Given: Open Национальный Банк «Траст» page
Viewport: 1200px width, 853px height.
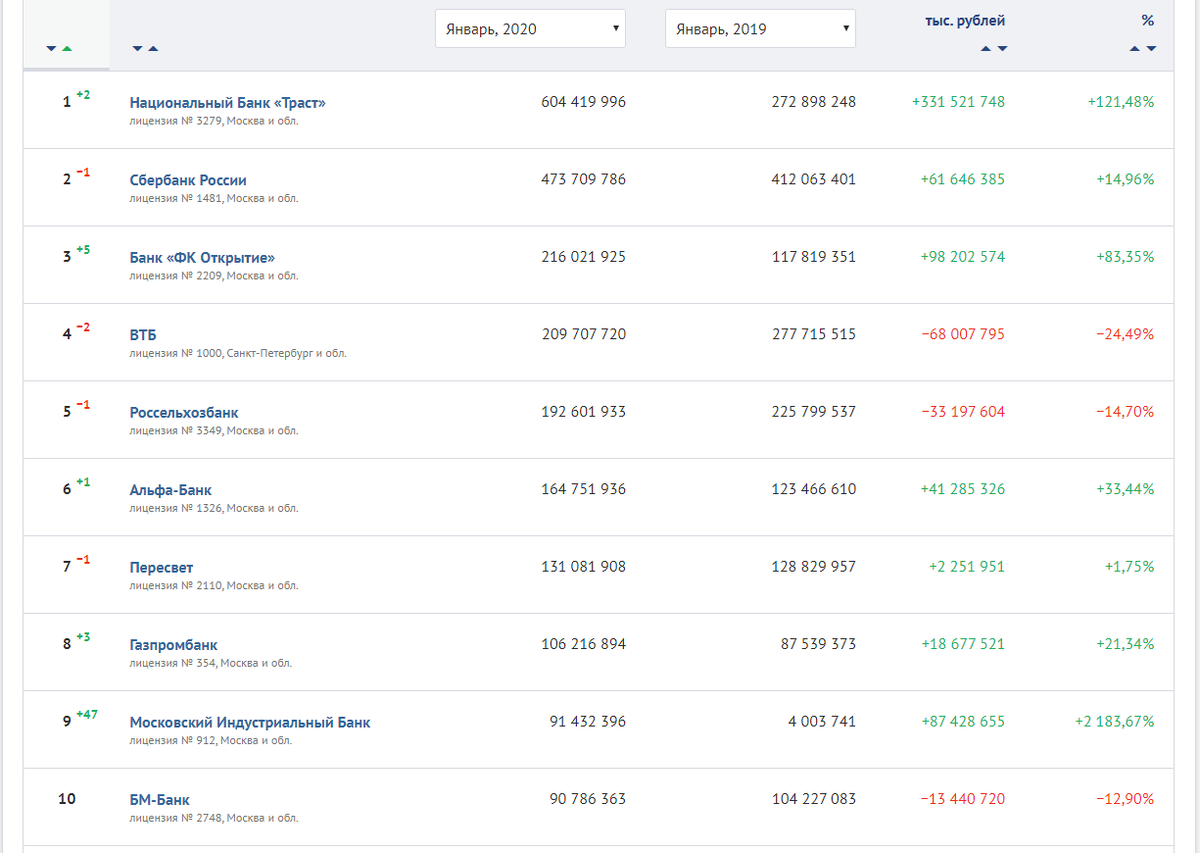Looking at the screenshot, I should 228,102.
